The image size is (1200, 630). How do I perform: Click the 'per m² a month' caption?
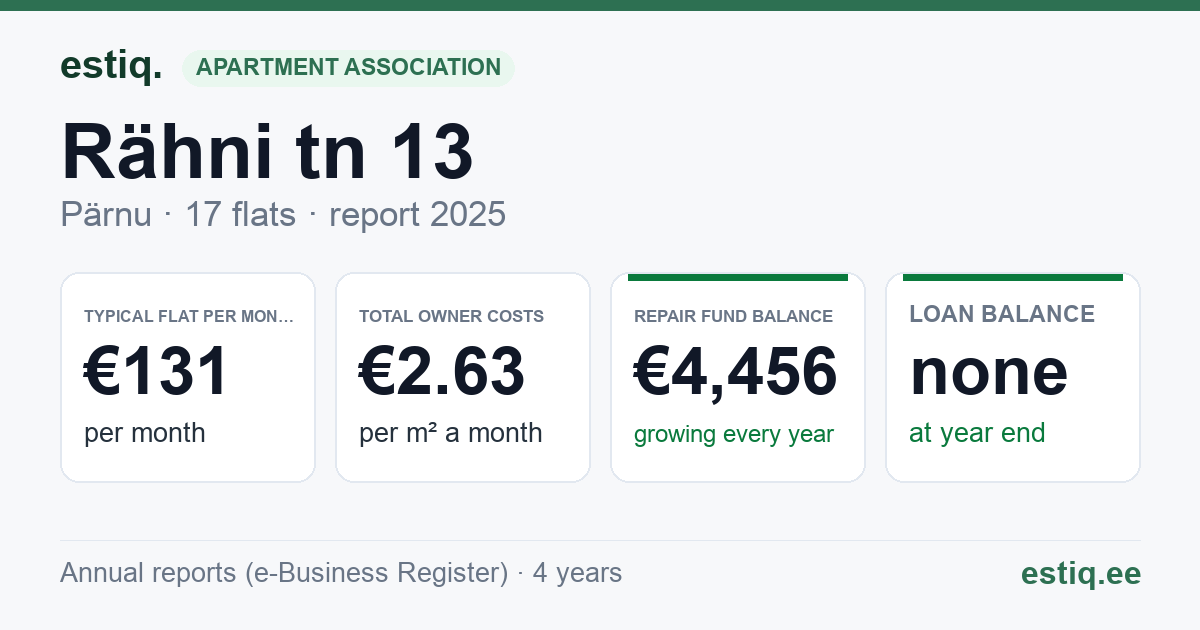[x=451, y=433]
